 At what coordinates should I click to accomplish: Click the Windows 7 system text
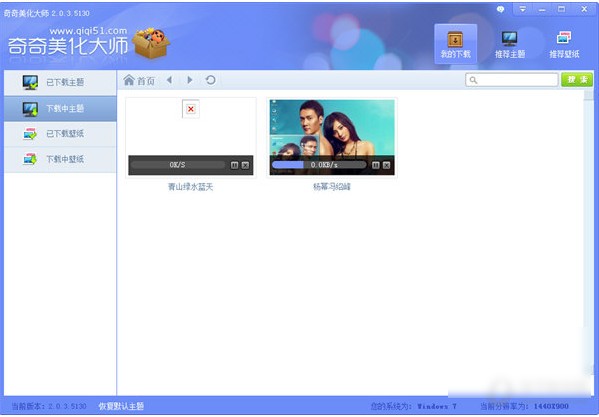(437, 406)
